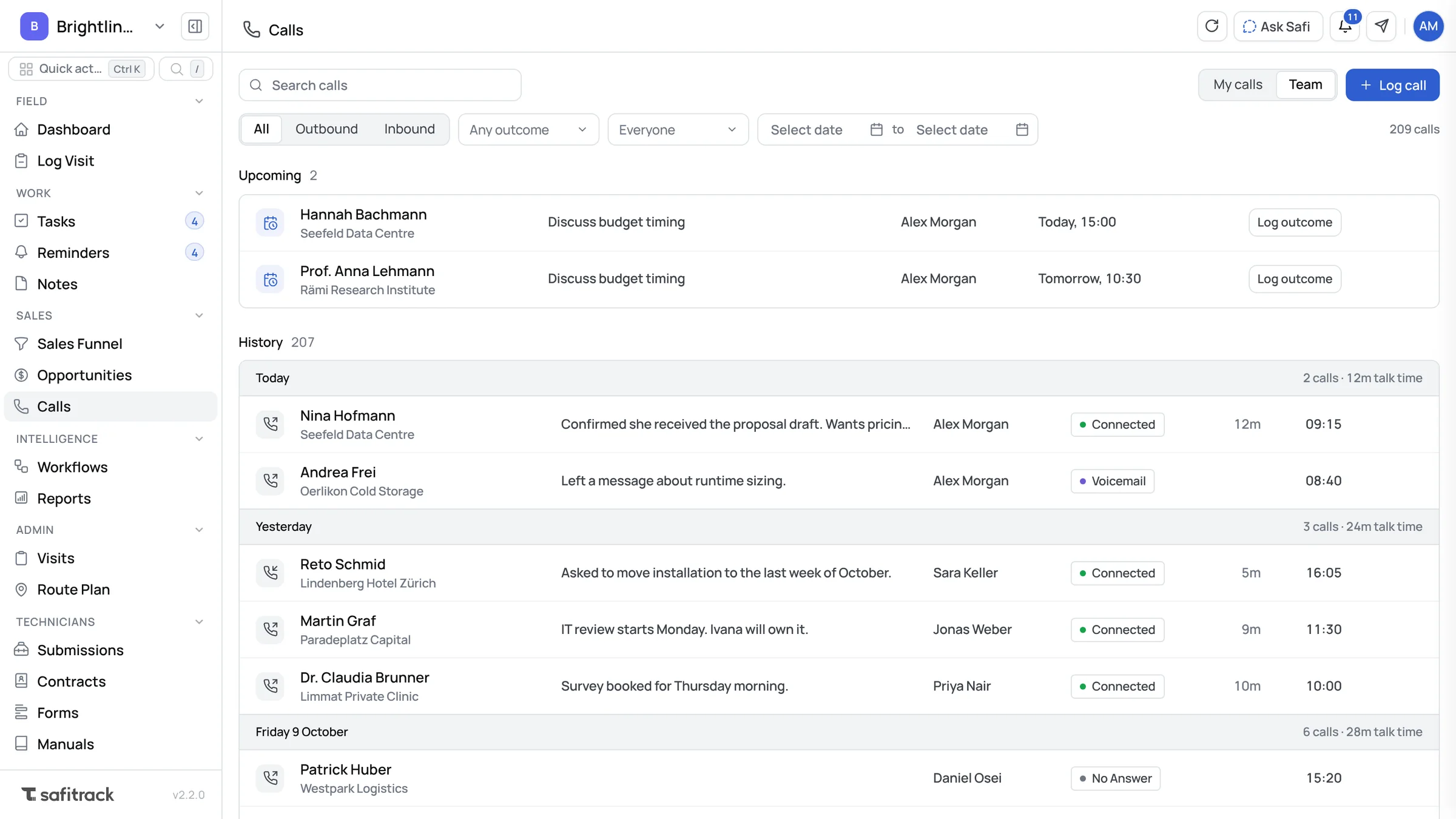The height and width of the screenshot is (819, 1456).
Task: Collapse the FIELD sidebar section
Action: pyautogui.click(x=199, y=101)
